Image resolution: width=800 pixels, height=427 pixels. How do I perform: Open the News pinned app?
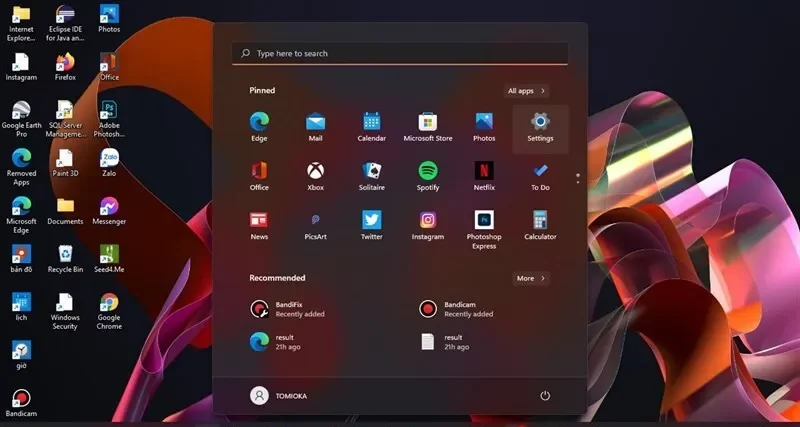tap(259, 225)
